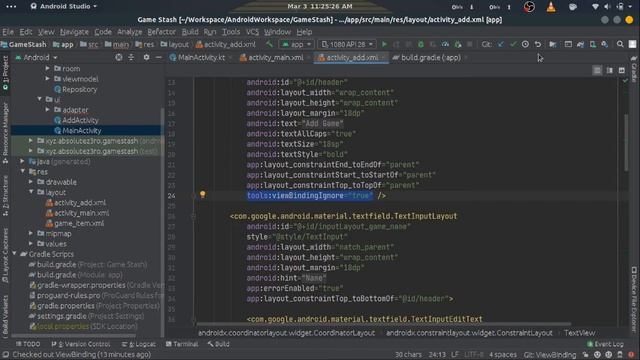Open the Event Log button

click(x=605, y=344)
